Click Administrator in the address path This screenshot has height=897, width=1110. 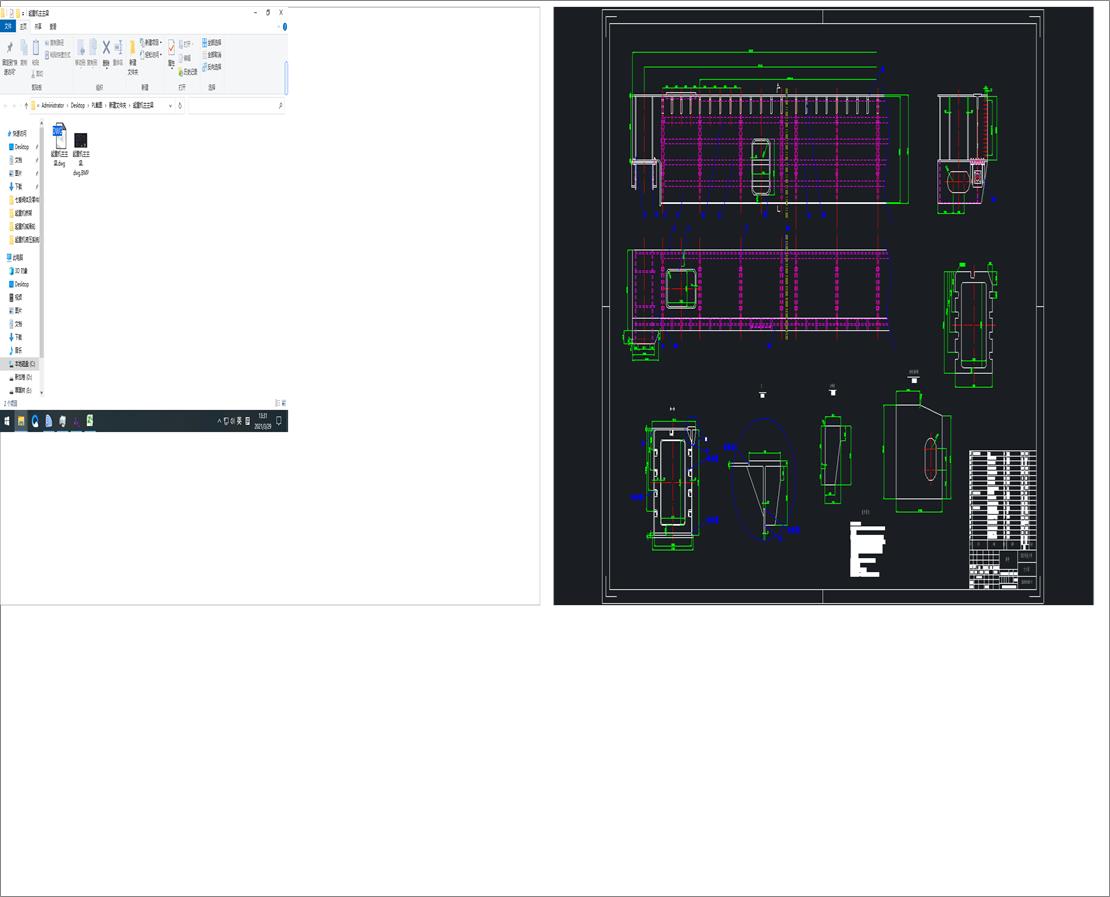[x=52, y=105]
